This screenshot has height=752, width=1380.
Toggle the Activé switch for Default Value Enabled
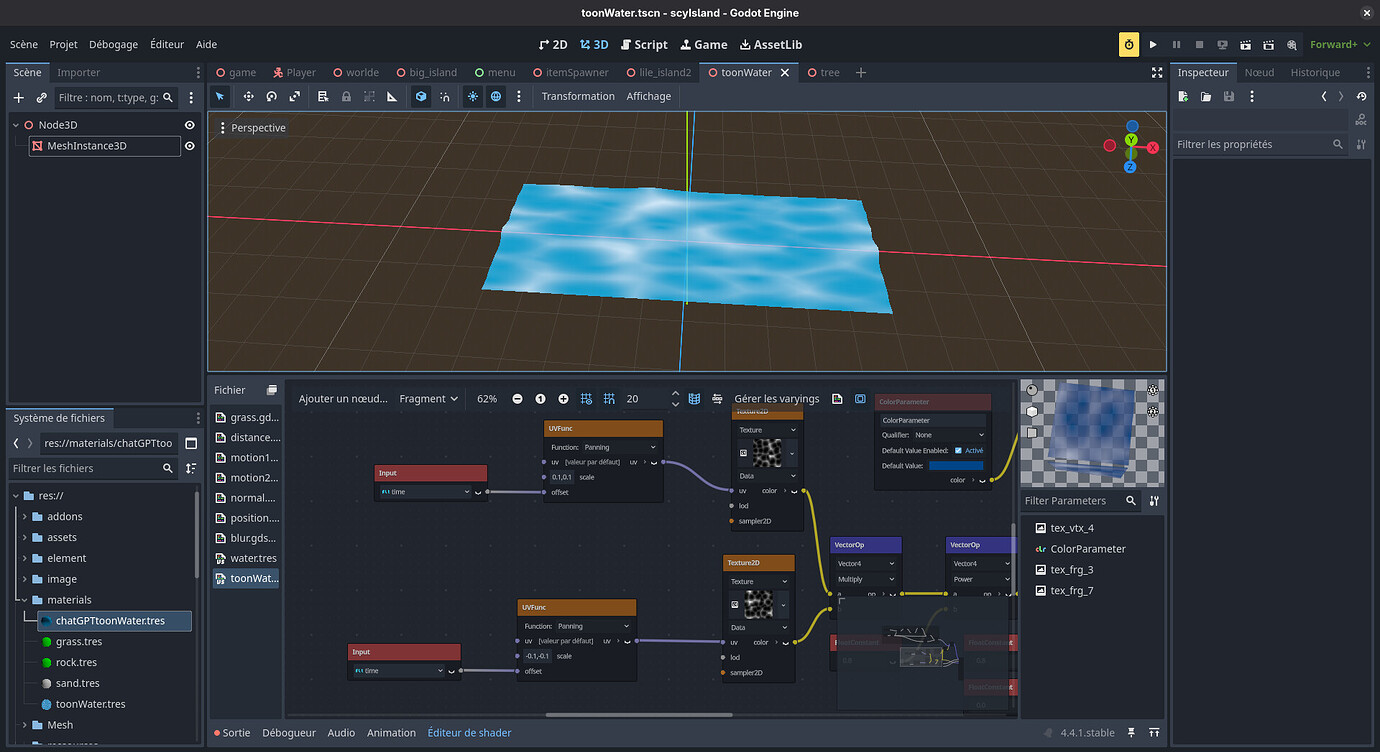pos(958,450)
